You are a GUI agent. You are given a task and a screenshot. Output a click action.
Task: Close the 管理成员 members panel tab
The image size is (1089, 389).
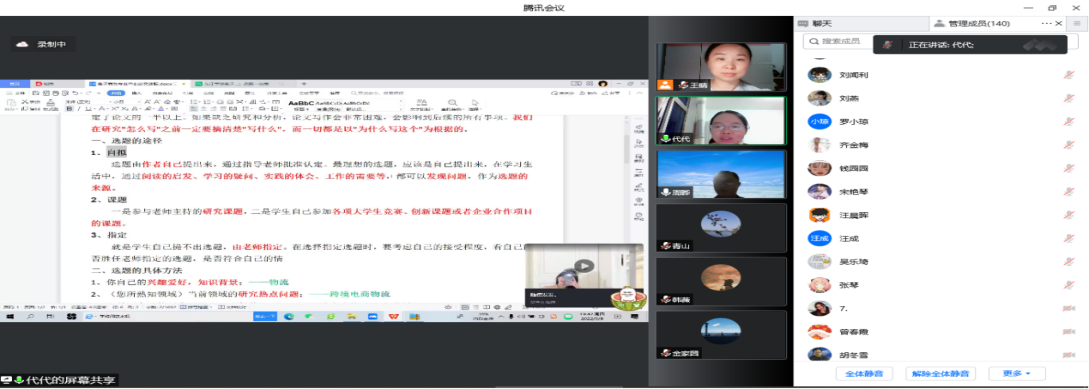pos(1059,23)
